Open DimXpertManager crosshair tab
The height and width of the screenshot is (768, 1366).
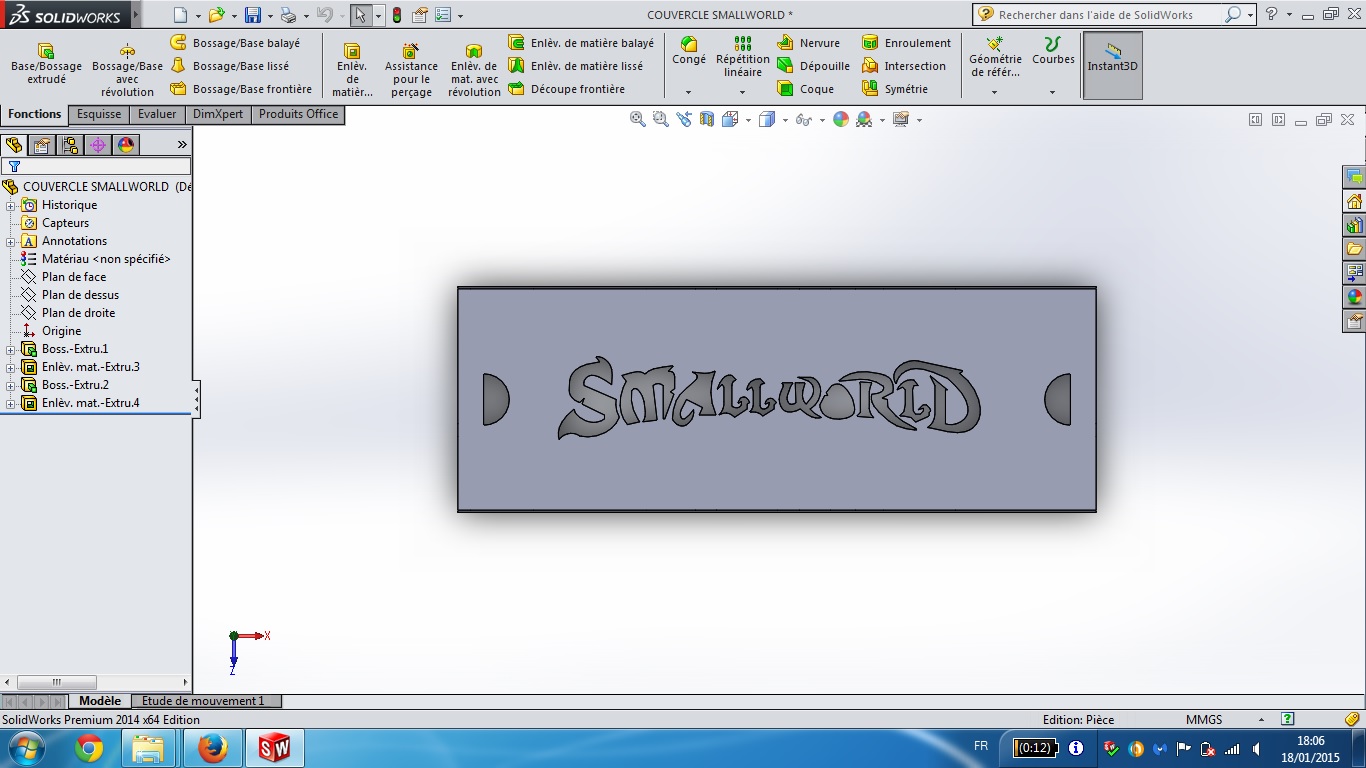98,145
